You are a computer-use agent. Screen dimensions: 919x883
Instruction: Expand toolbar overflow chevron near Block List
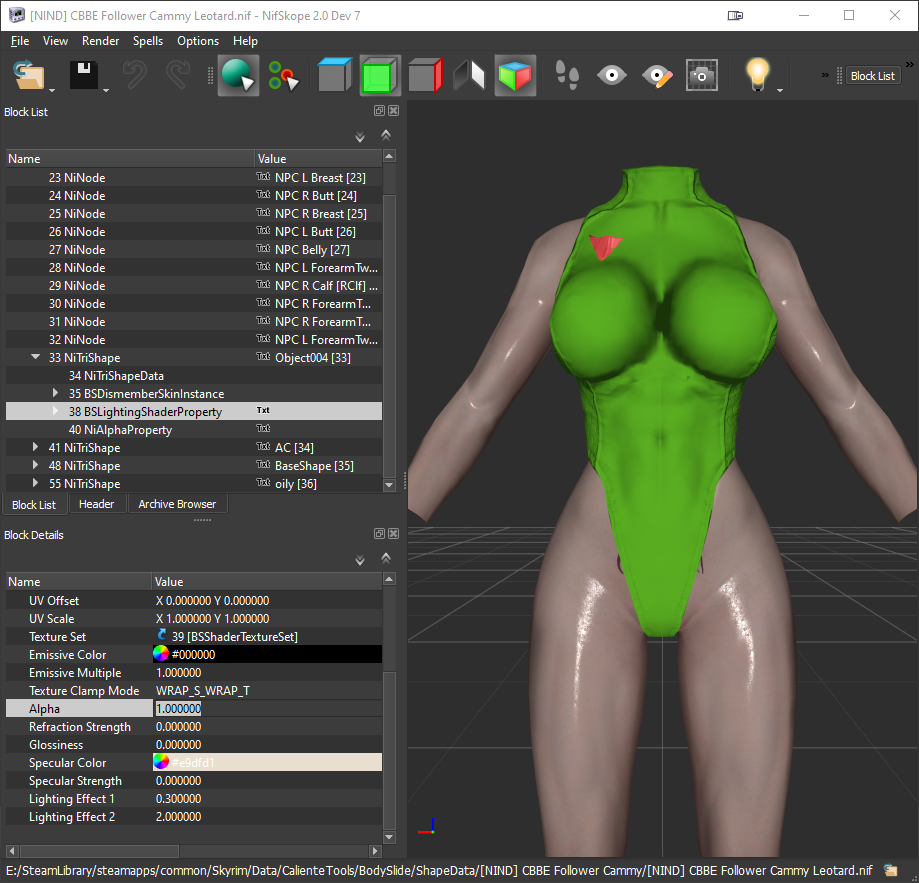click(x=825, y=75)
